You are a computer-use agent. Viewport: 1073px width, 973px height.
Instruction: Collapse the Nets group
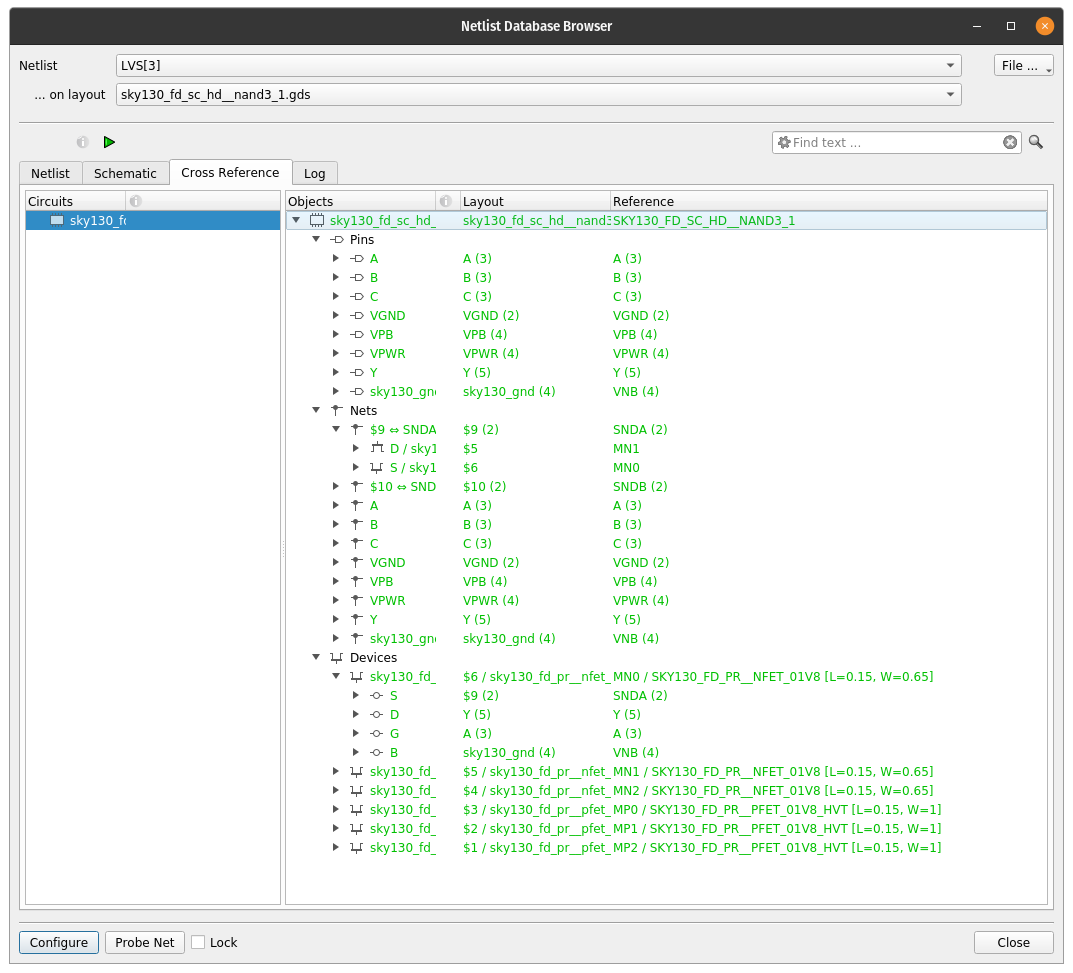[x=316, y=411]
